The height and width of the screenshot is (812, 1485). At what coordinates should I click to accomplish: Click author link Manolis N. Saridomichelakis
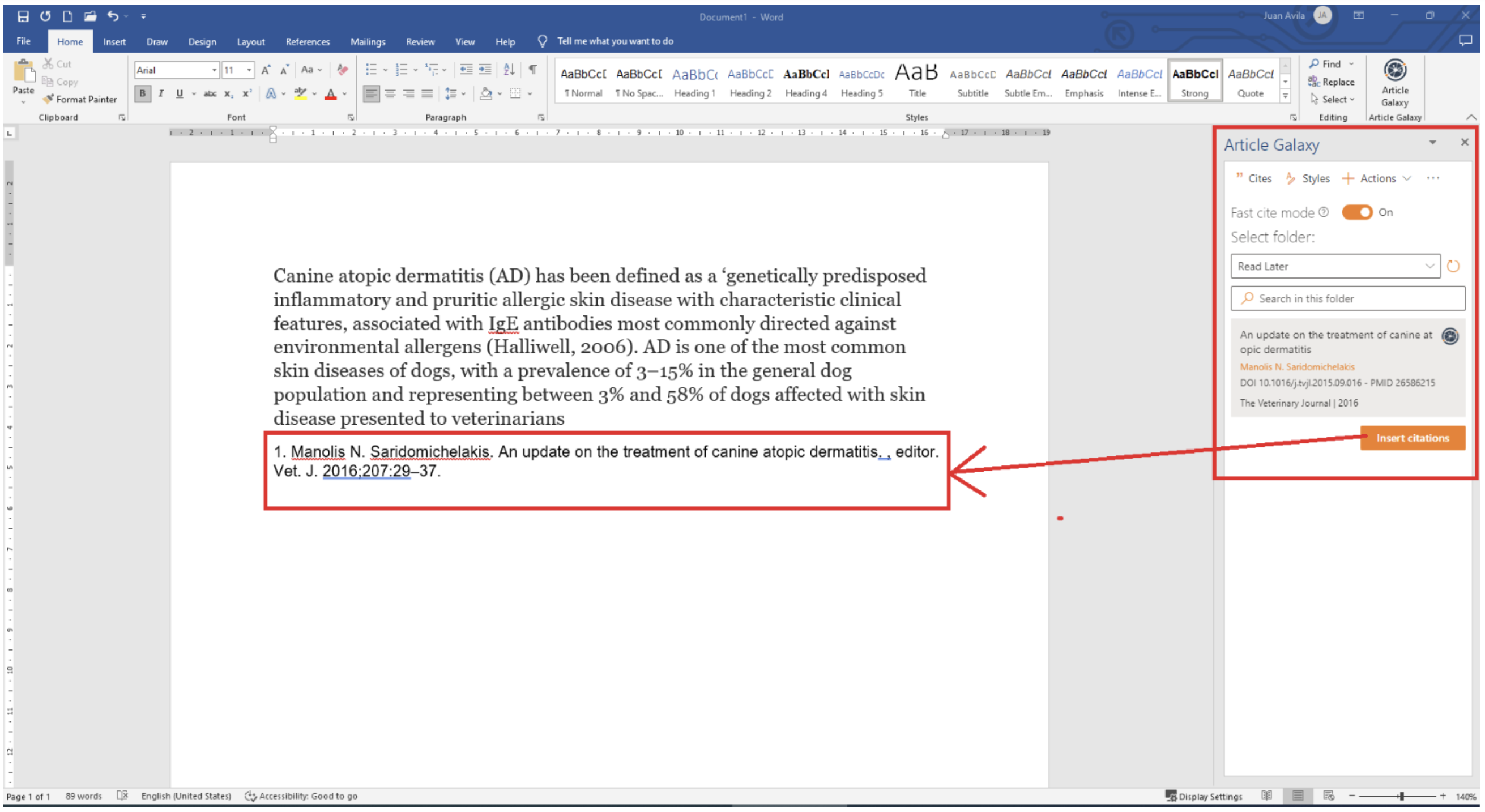click(x=1296, y=366)
